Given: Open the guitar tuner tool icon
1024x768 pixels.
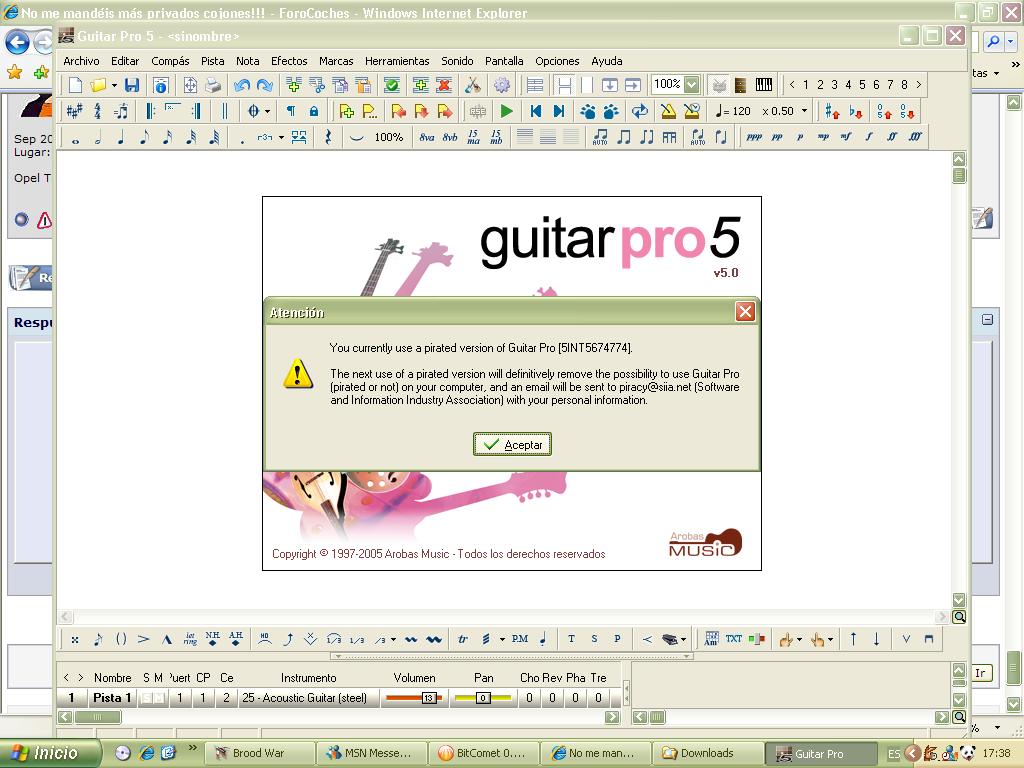Looking at the screenshot, I should point(472,85).
